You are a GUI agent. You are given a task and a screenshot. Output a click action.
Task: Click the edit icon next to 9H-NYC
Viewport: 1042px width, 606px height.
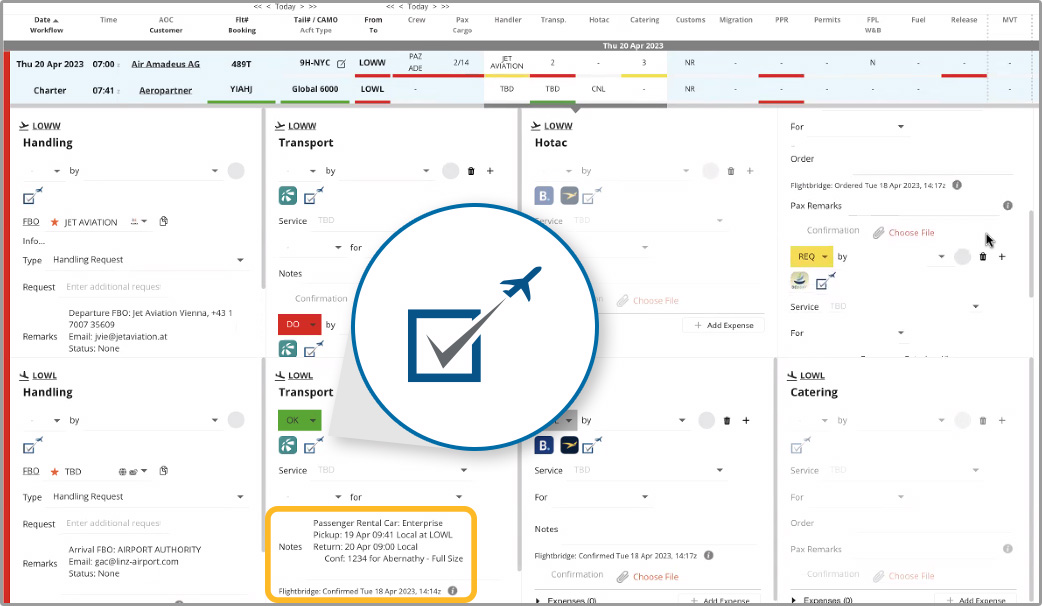point(341,64)
